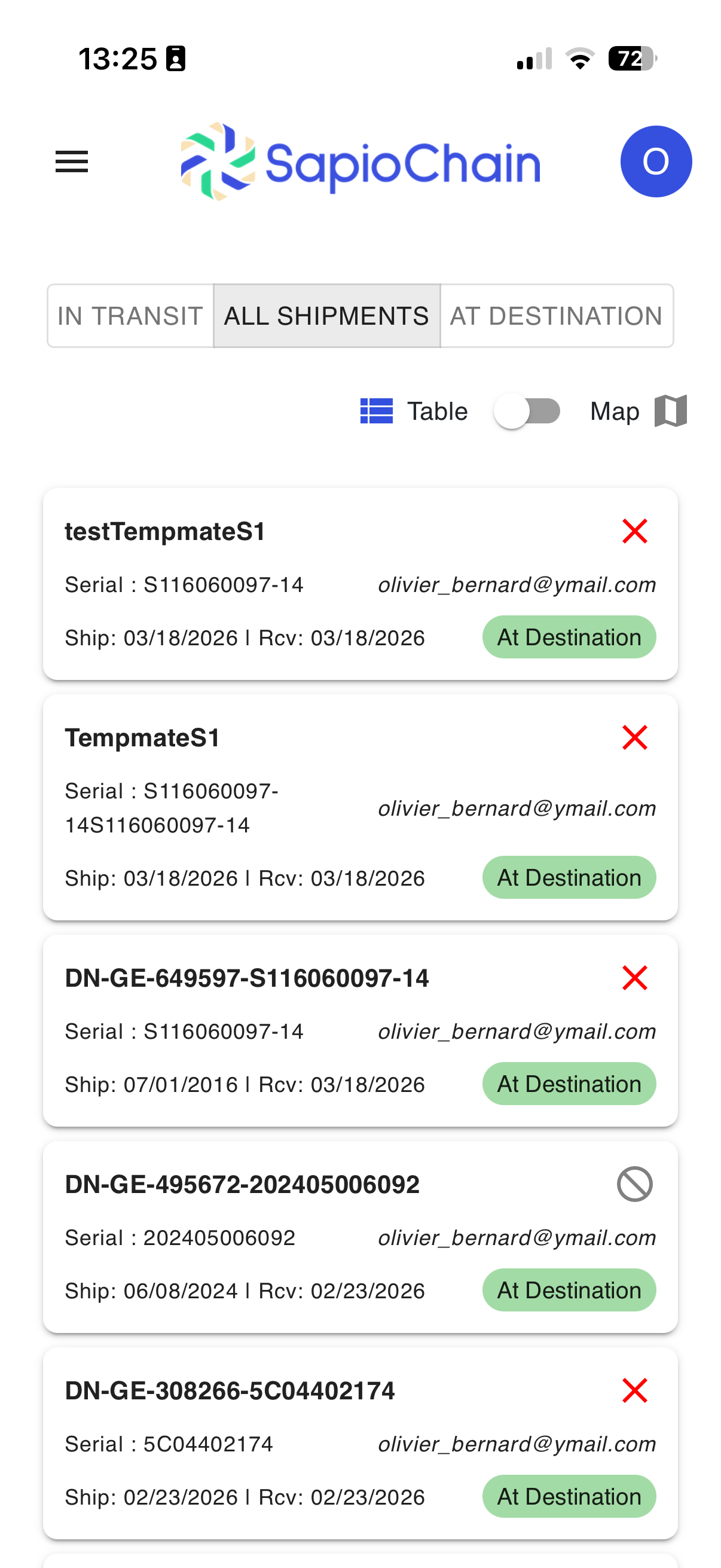Click At Destination badge on testTempmateS1
721x1568 pixels.
point(569,637)
